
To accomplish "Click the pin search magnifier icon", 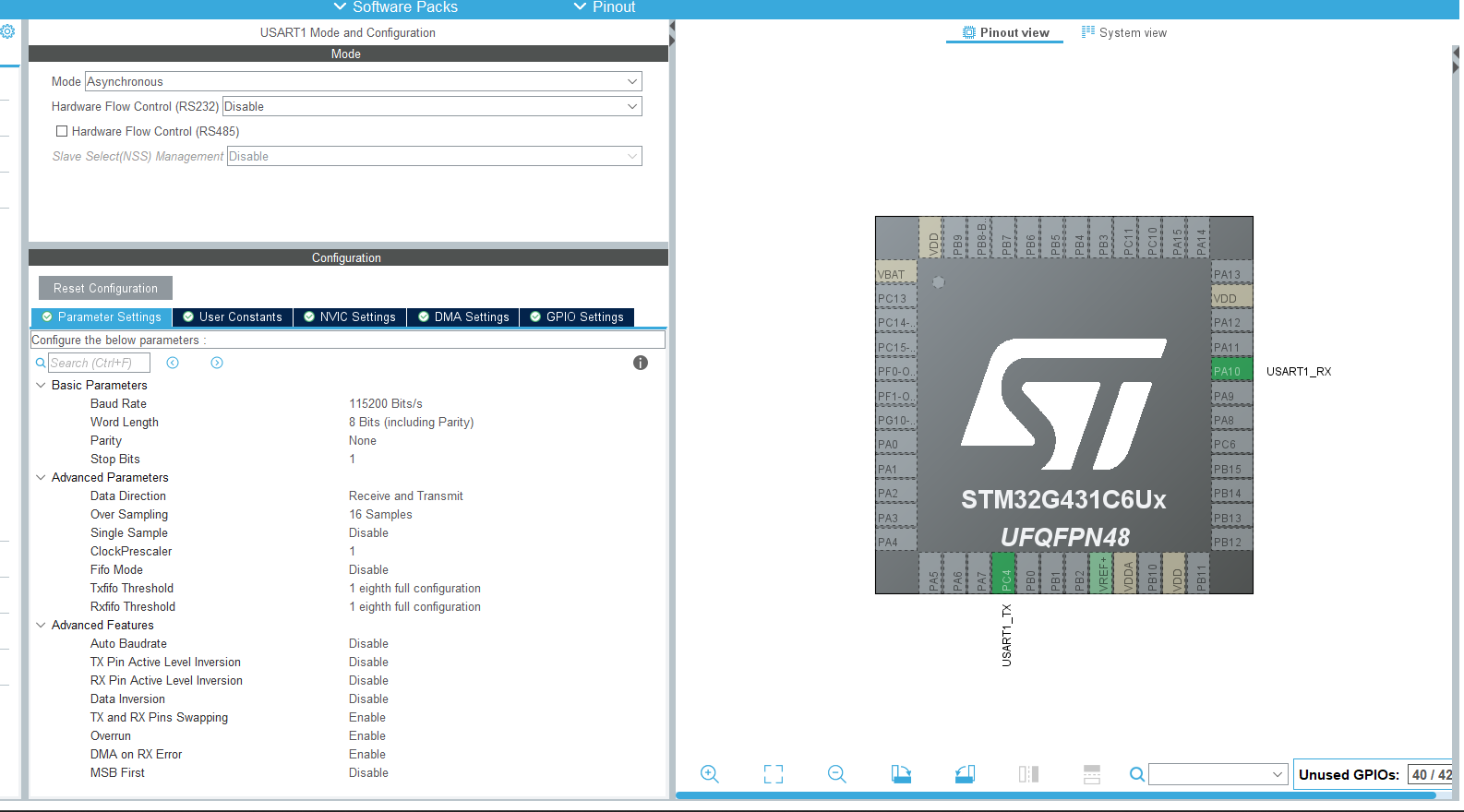I will pyautogui.click(x=1137, y=774).
